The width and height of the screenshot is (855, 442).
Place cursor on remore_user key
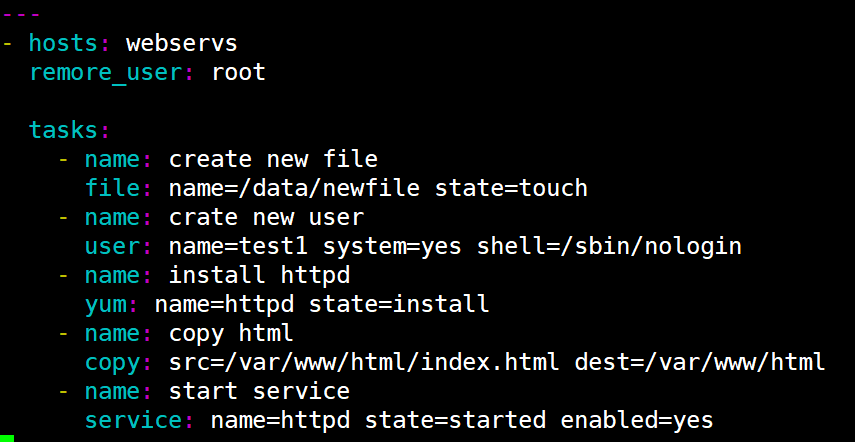[107, 72]
